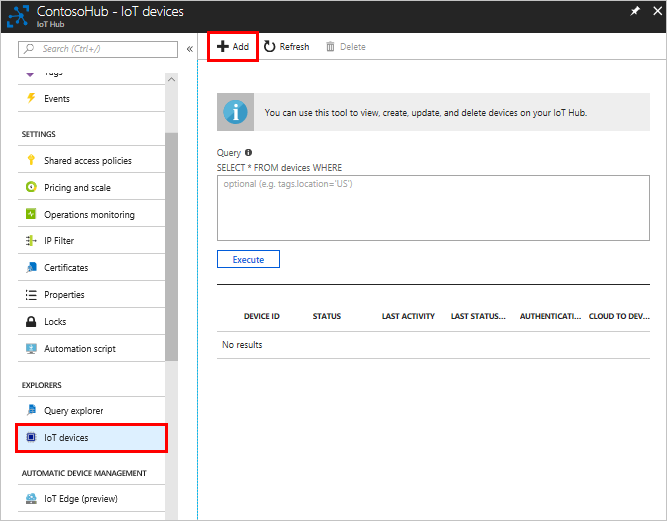Click the circular Refresh arrow icon

tap(270, 46)
